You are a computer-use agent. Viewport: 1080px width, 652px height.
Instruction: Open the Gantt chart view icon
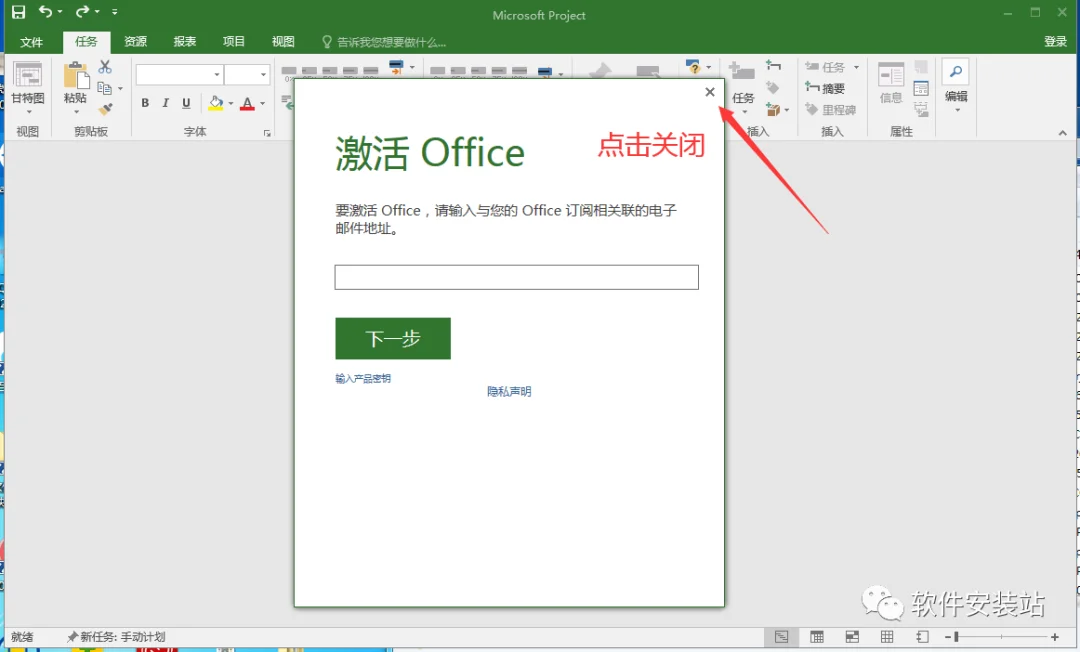pos(28,75)
